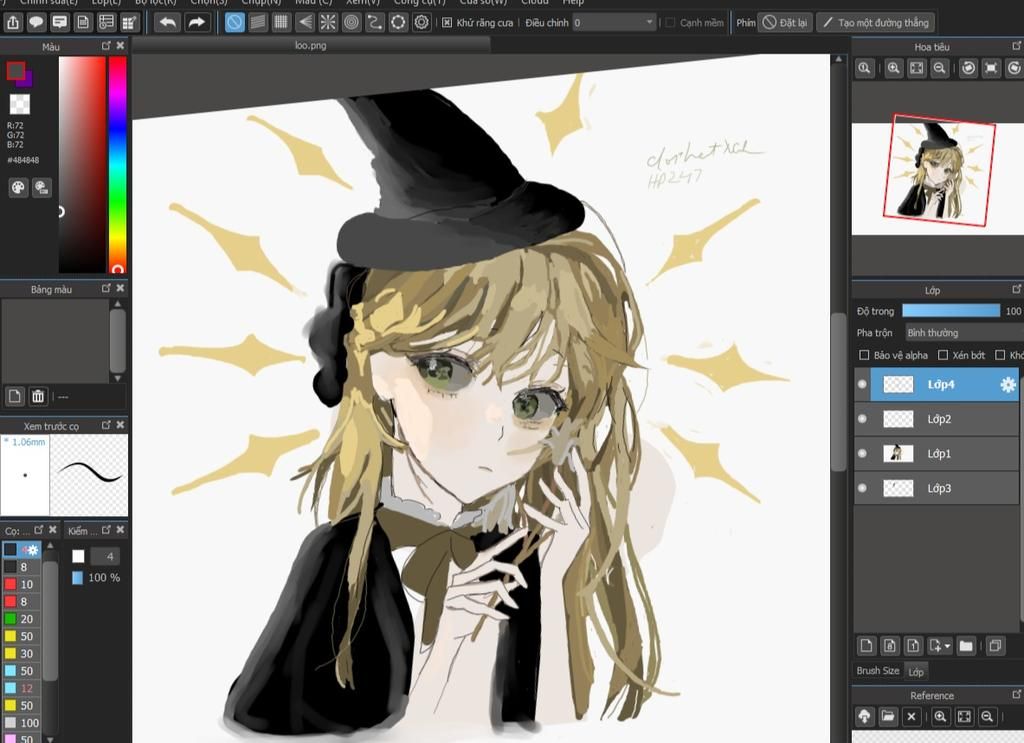Click the Đặt lại reset button

[x=785, y=22]
